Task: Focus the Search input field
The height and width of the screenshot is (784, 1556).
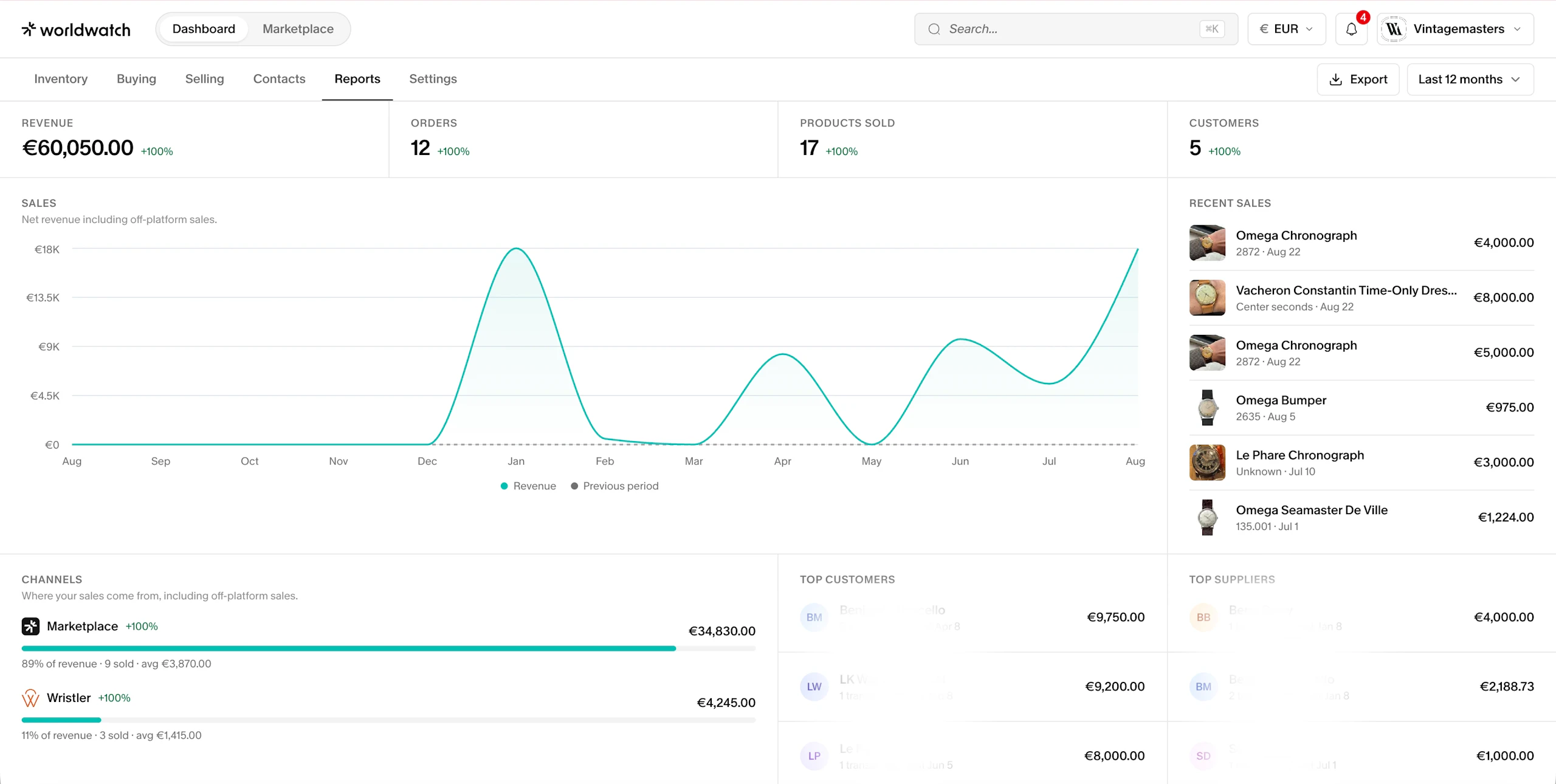Action: click(x=1076, y=29)
